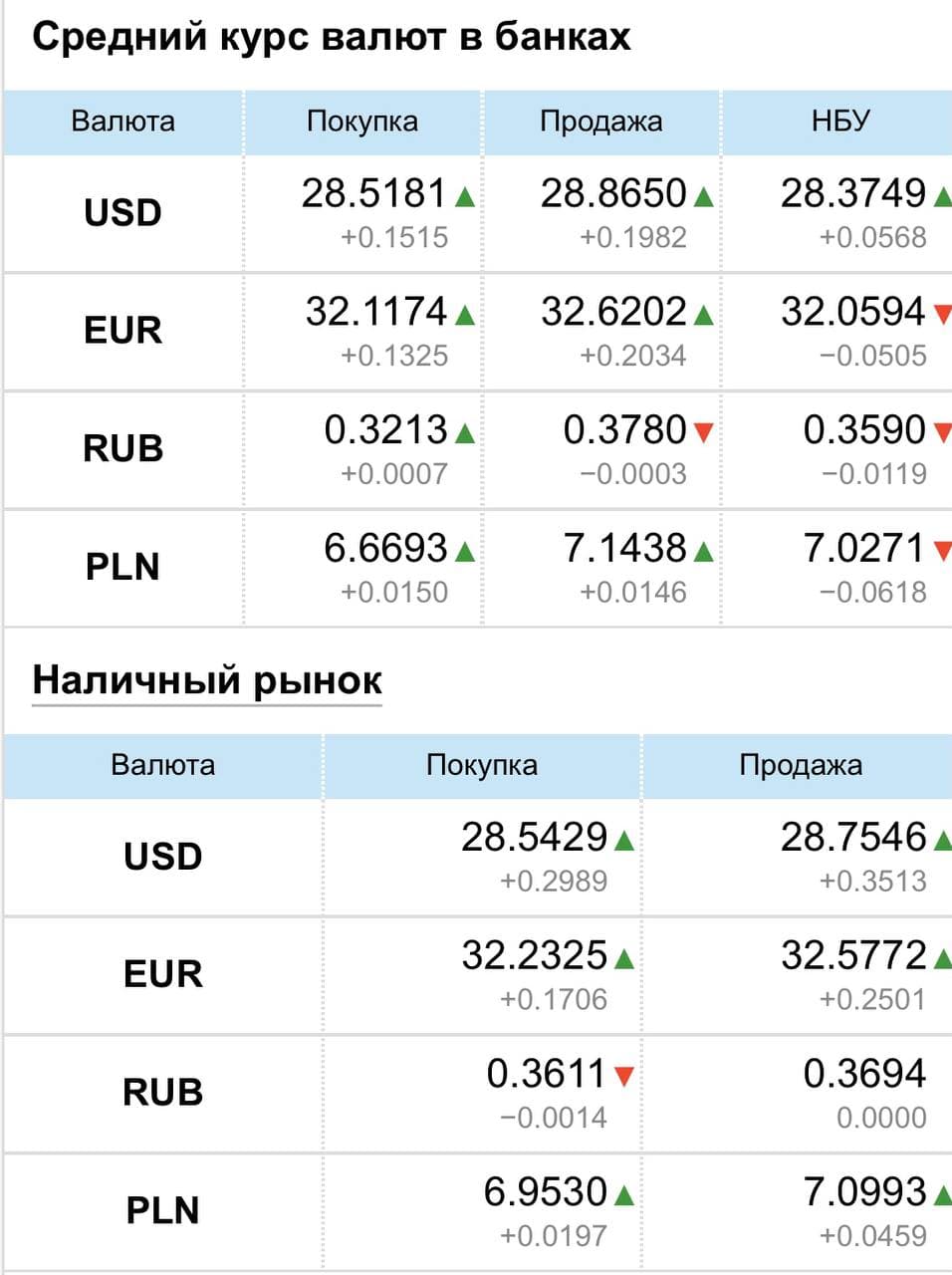
Task: Click green arrow beside 28.5429
Action: [624, 841]
